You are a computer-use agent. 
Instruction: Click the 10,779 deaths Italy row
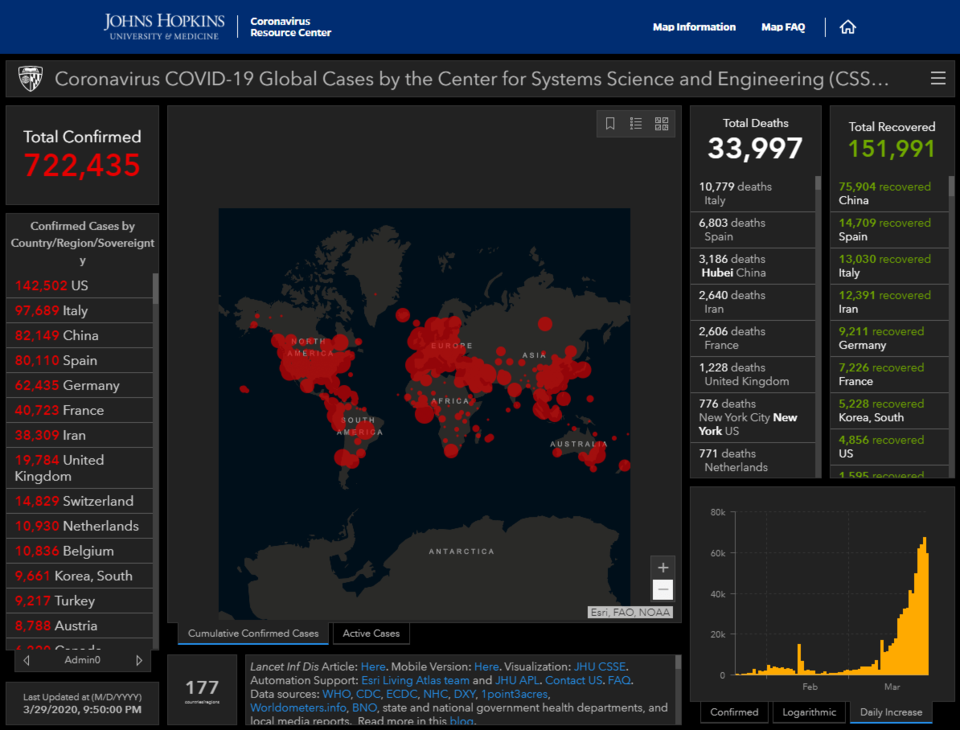click(x=753, y=194)
